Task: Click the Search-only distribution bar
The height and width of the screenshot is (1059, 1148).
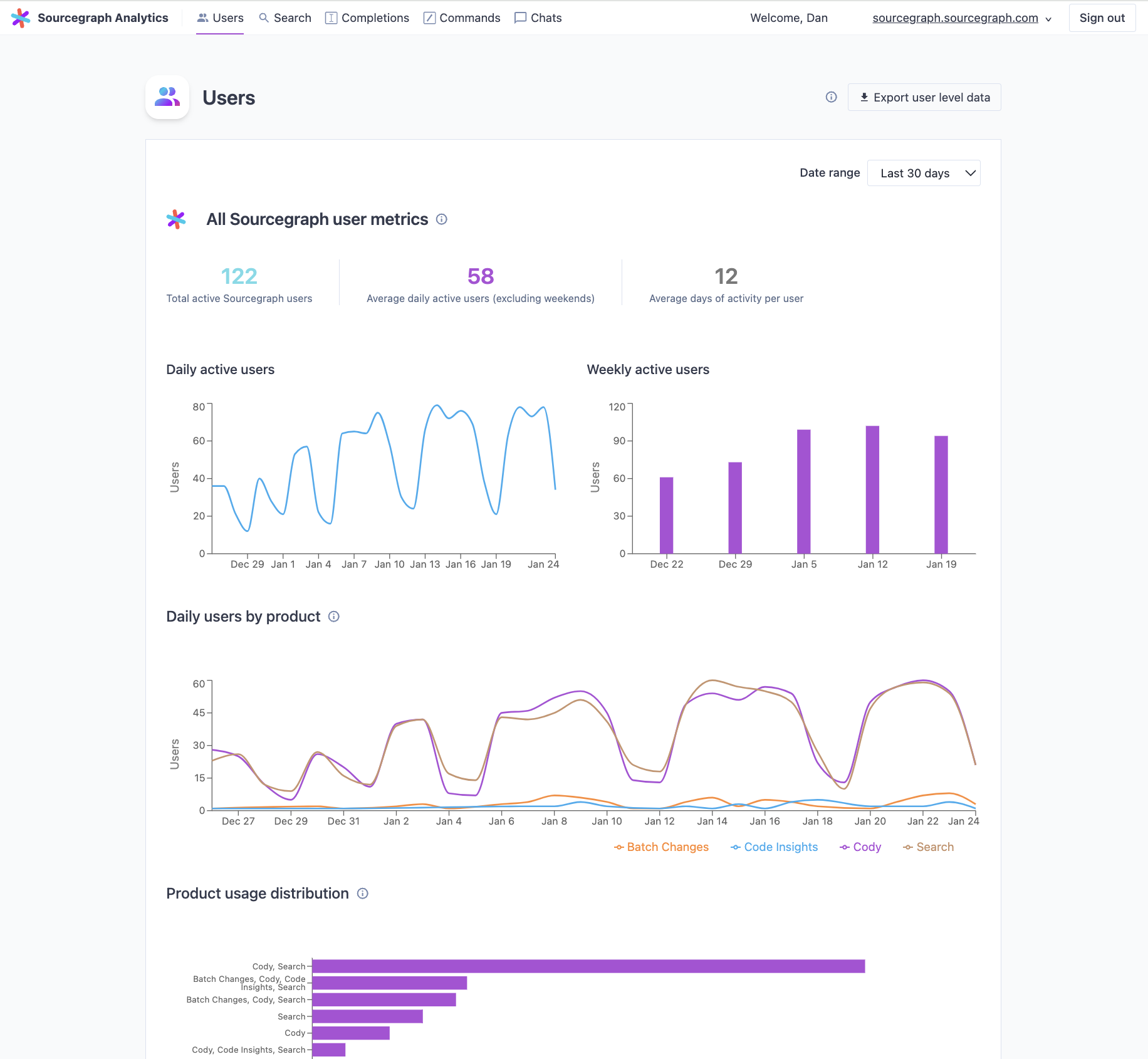Action: pos(367,1016)
